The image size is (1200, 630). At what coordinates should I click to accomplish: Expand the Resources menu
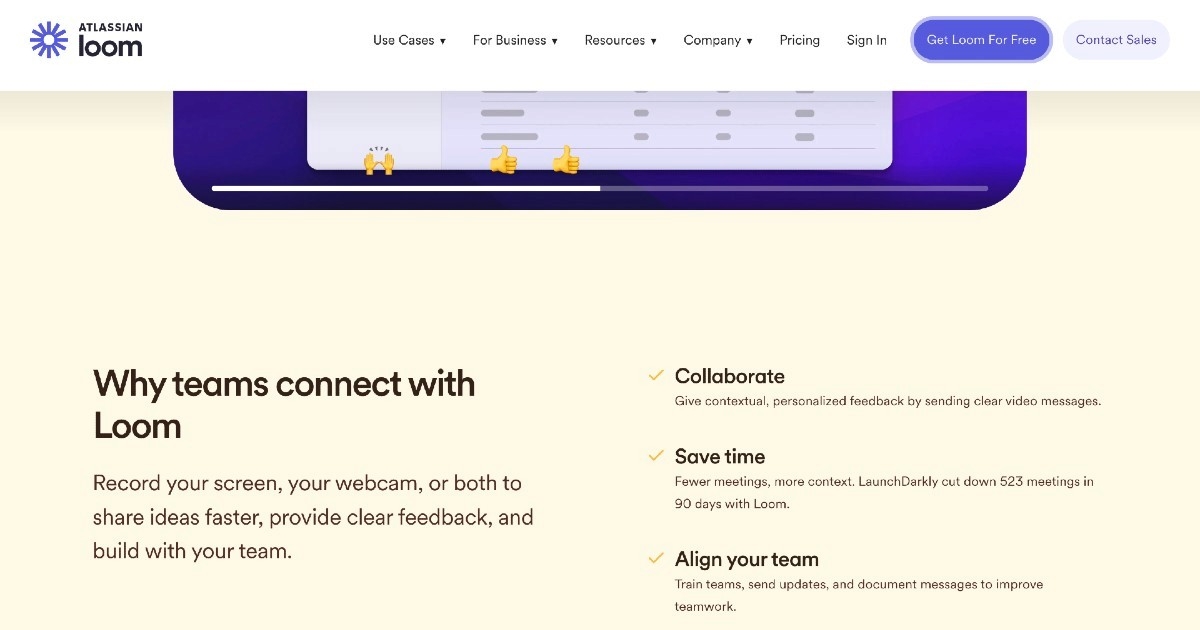[620, 40]
